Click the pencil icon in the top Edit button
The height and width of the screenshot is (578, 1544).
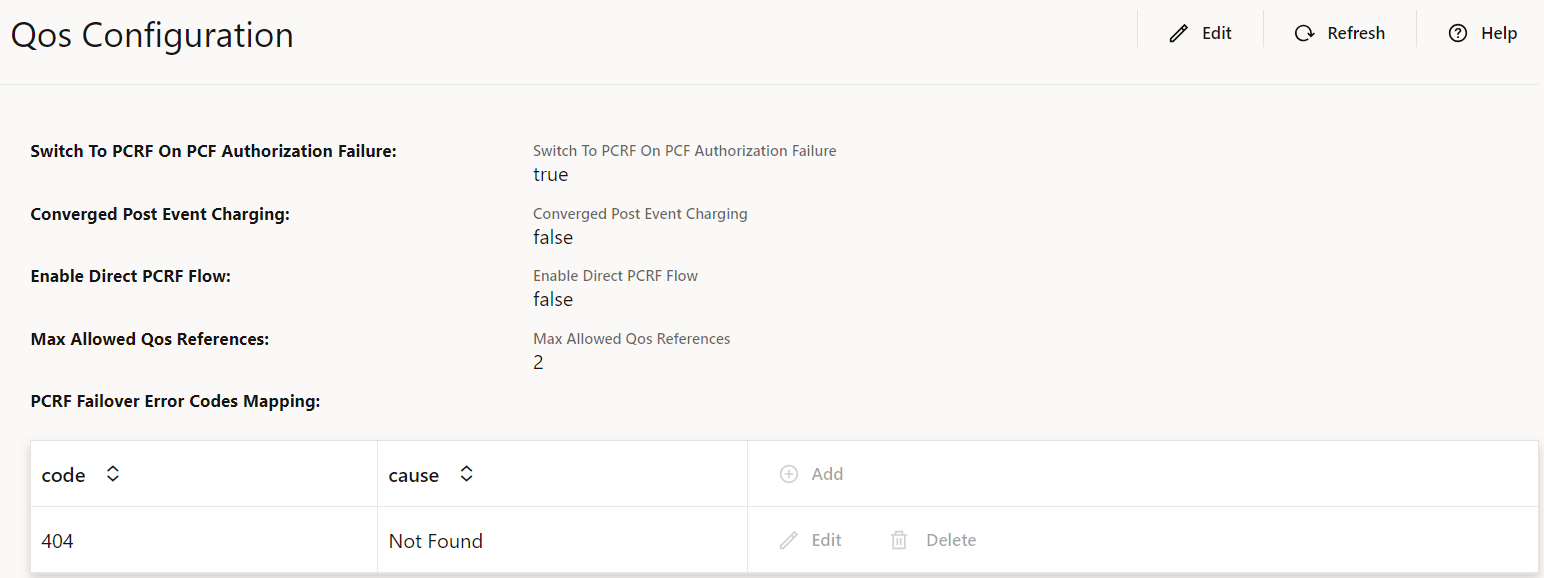coord(1179,34)
